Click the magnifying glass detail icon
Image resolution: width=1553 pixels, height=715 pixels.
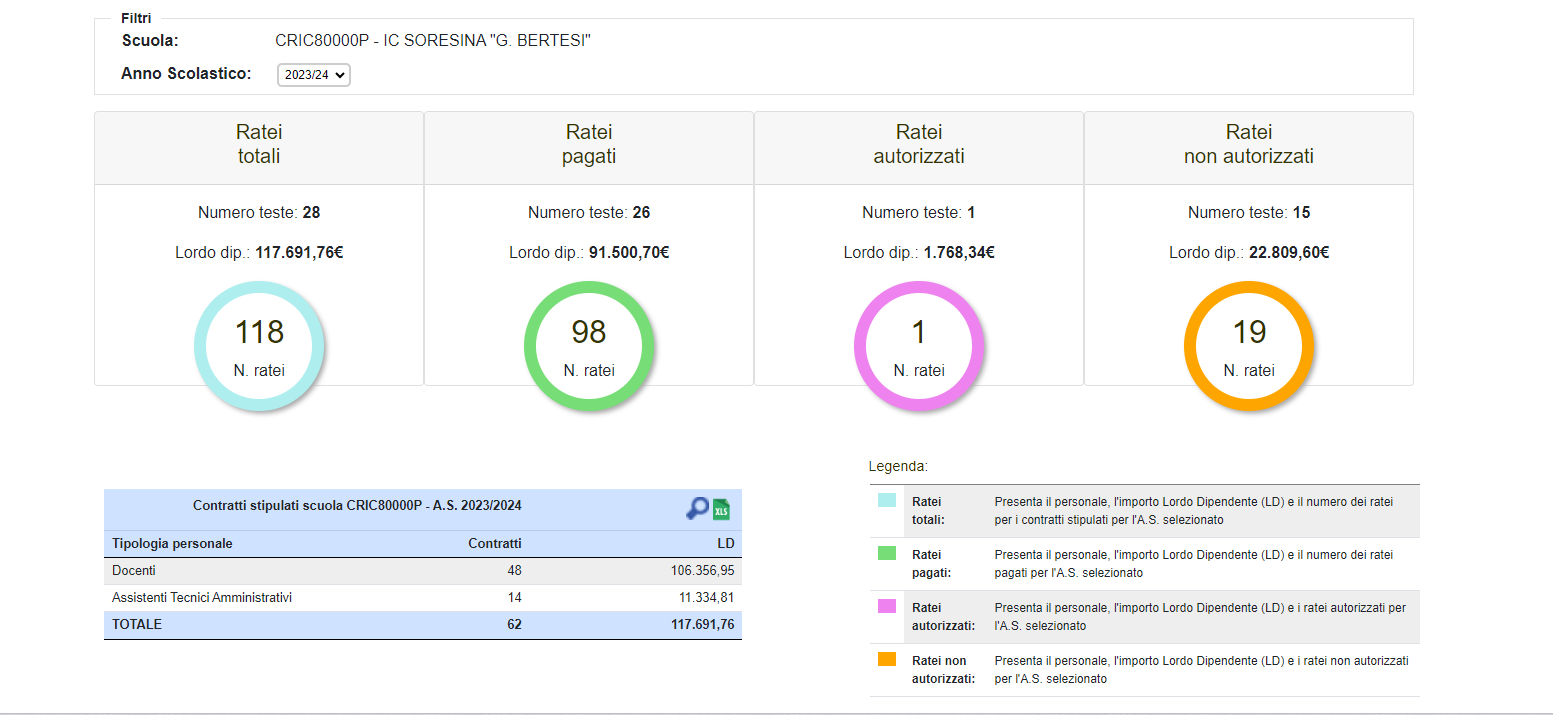click(696, 508)
